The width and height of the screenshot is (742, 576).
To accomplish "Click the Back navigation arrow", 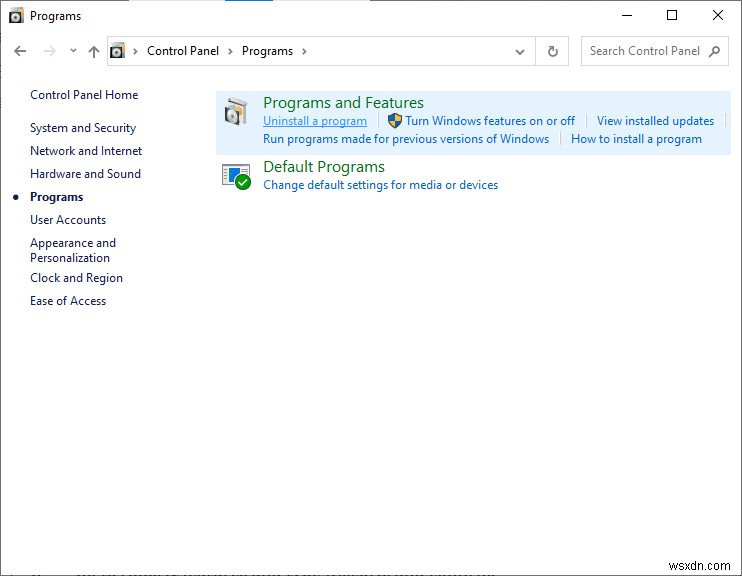I will click(x=20, y=51).
